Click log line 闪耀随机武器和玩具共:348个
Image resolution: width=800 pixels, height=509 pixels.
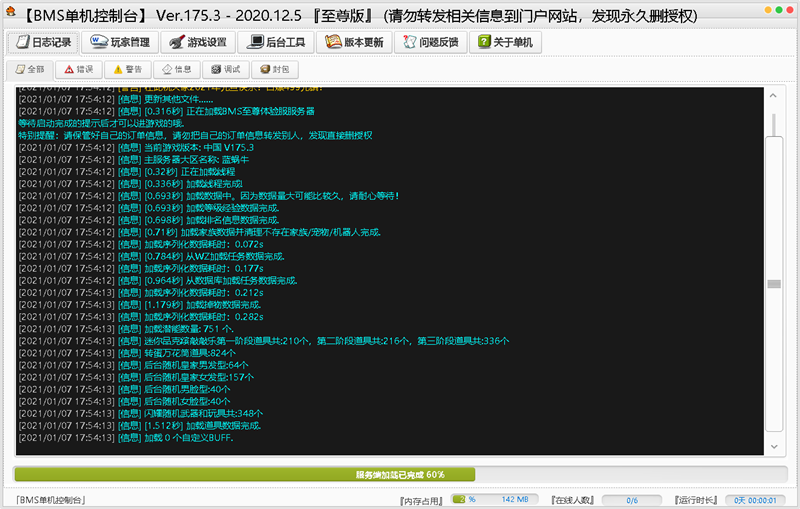141,414
